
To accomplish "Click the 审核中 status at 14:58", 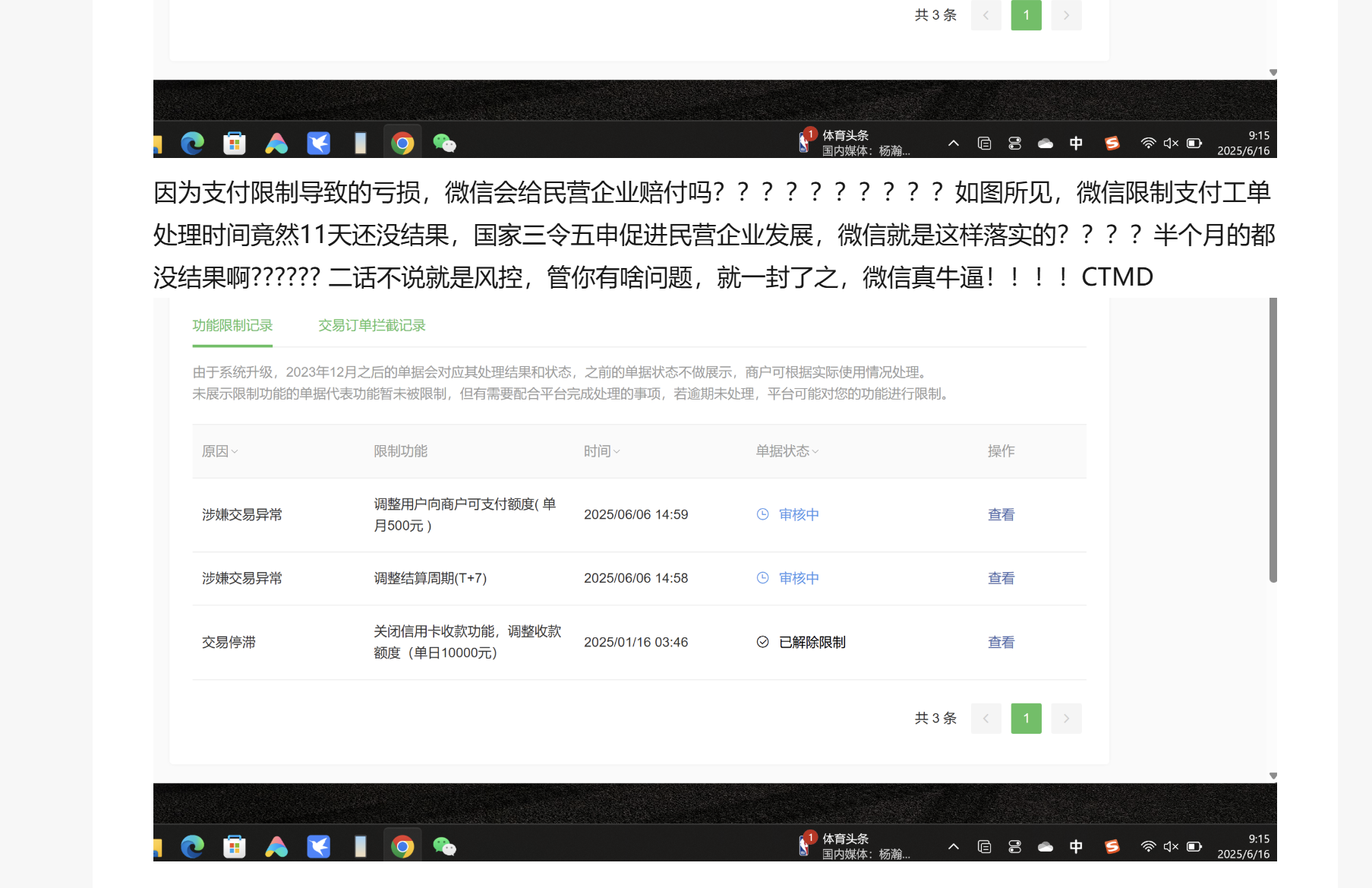I will (799, 578).
